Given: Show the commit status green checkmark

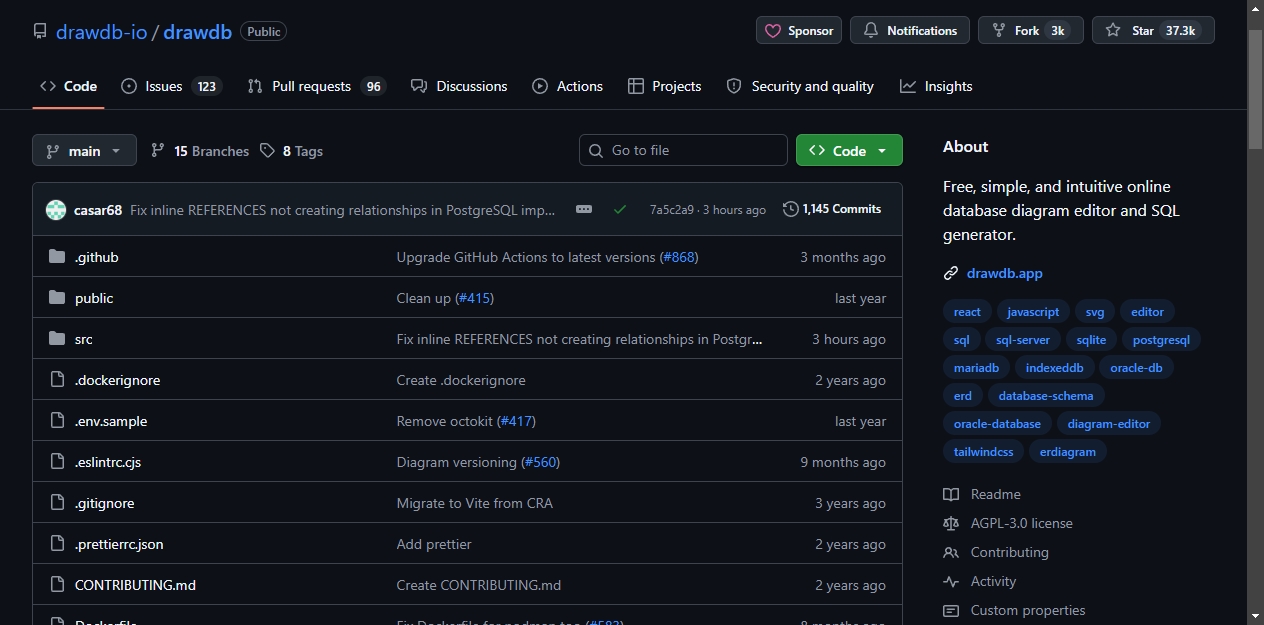Looking at the screenshot, I should [620, 209].
